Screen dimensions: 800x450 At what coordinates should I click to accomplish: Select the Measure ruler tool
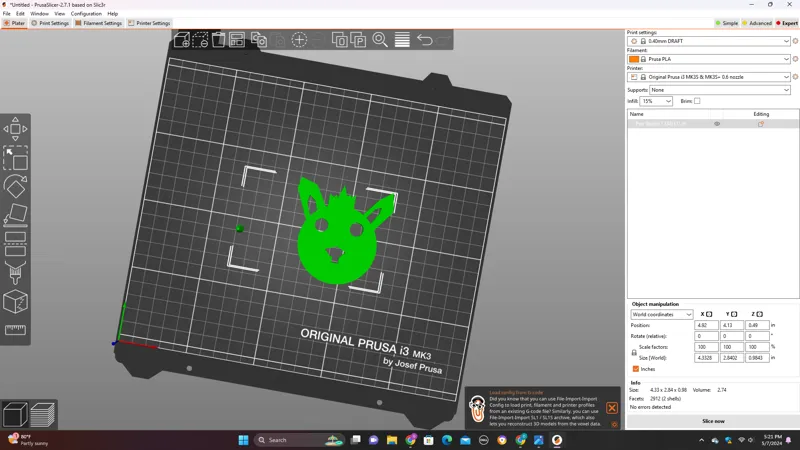[15, 330]
